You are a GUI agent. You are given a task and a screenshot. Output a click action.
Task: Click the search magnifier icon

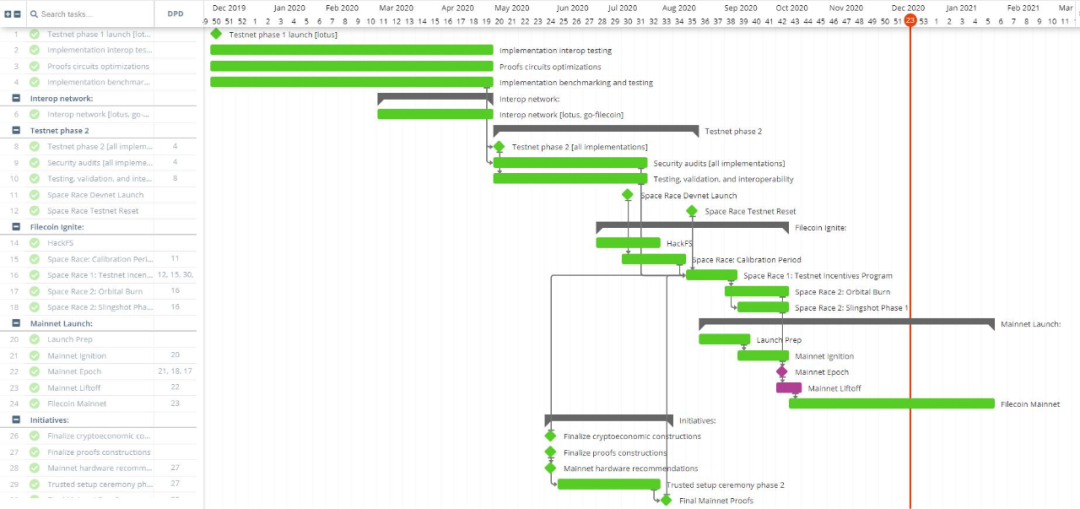point(33,14)
